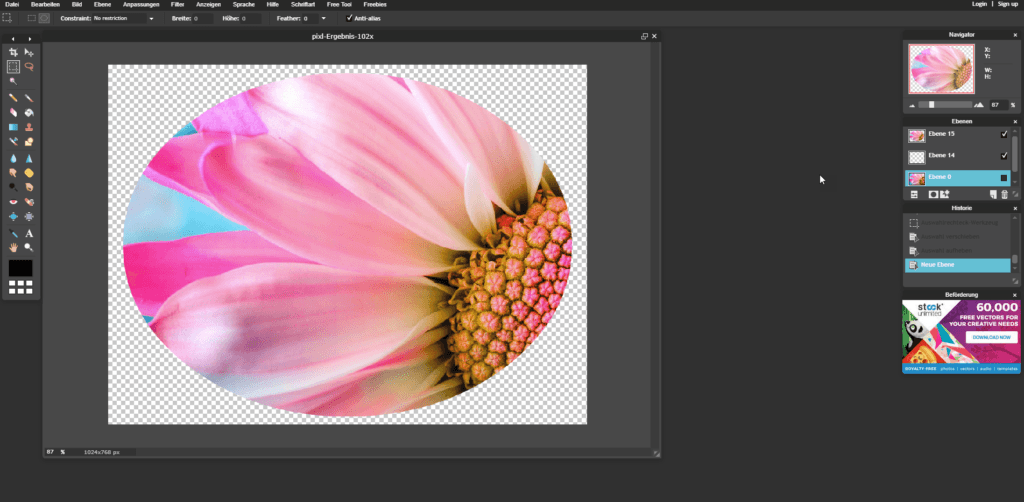The image size is (1024, 502).
Task: Select the Pencil tool
Action: [13, 98]
